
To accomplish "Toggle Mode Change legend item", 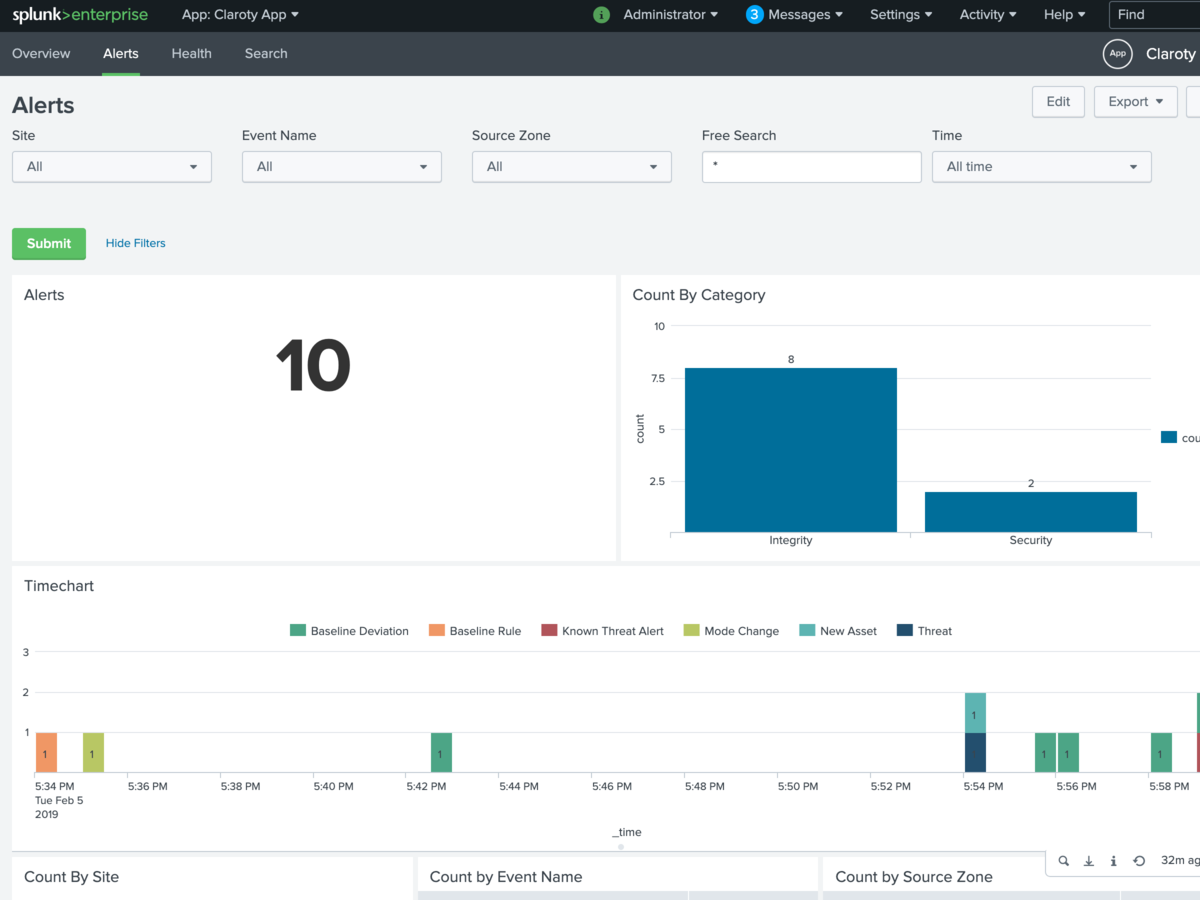I will [731, 631].
